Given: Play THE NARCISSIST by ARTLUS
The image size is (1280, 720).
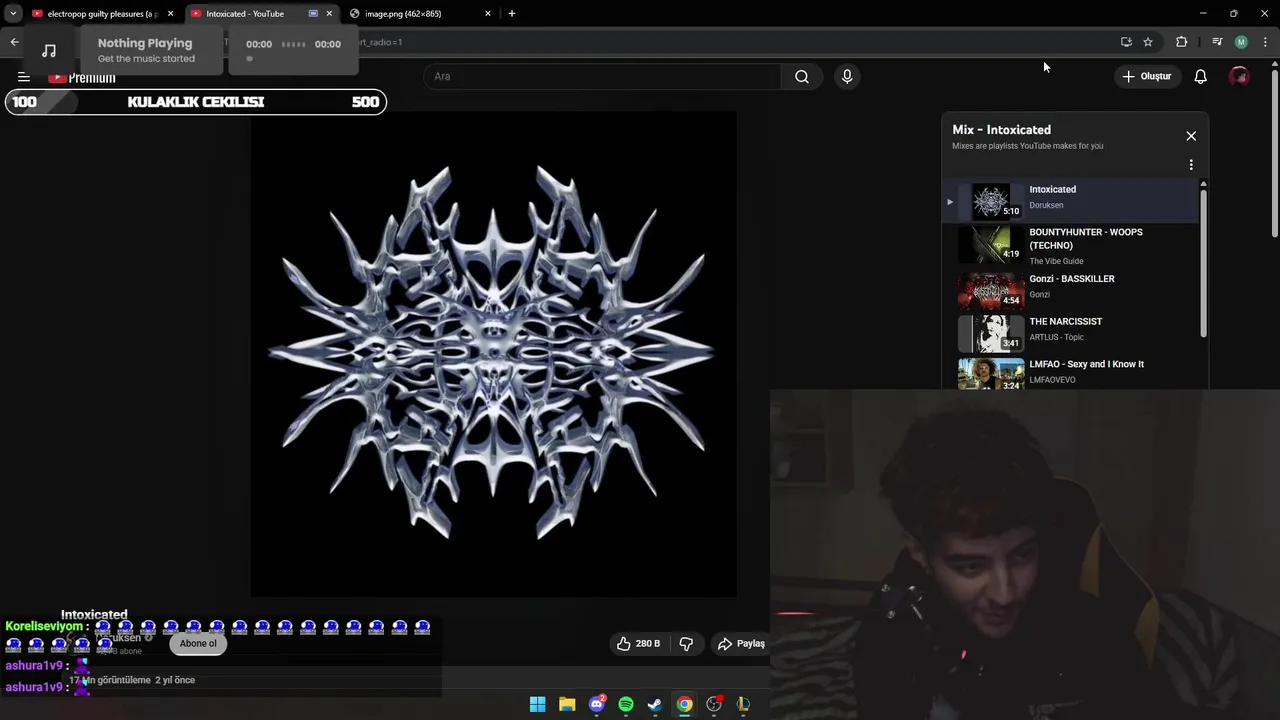Looking at the screenshot, I should (1070, 332).
